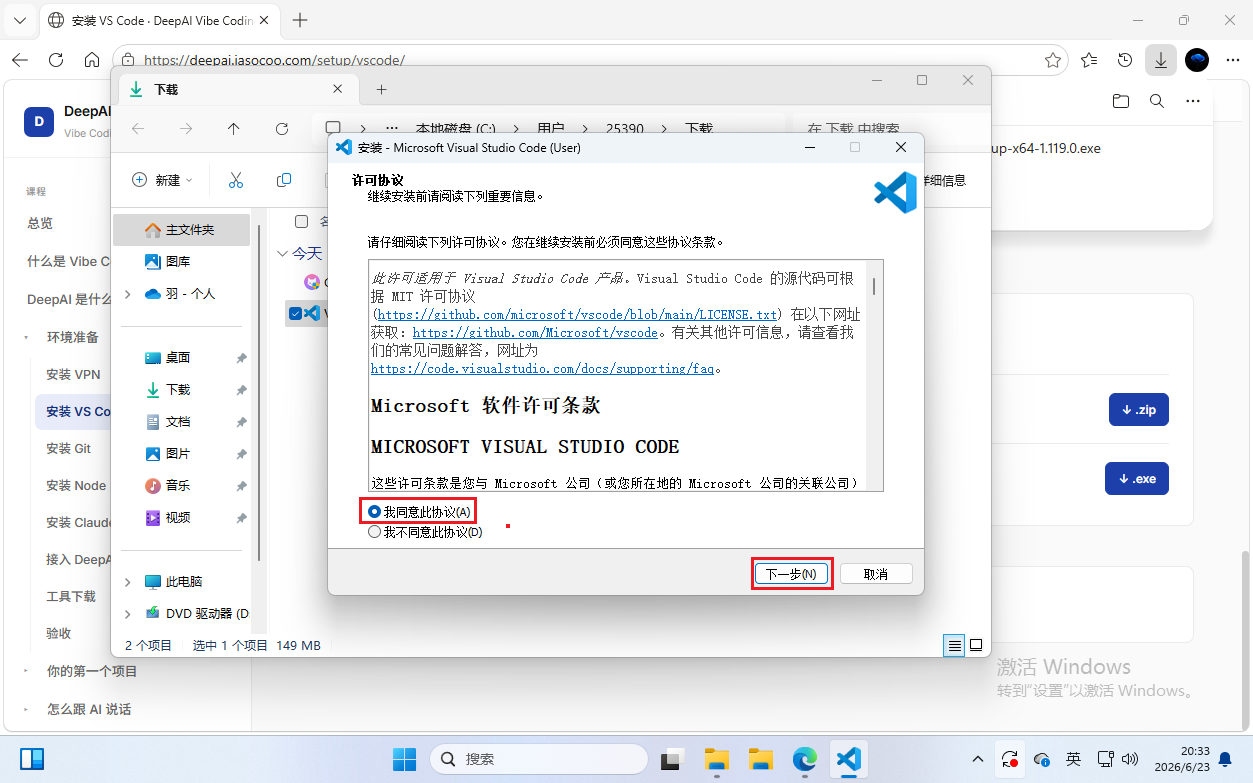Collapse the 环境准备 section in webpage sidebar
1253x783 pixels.
28,338
